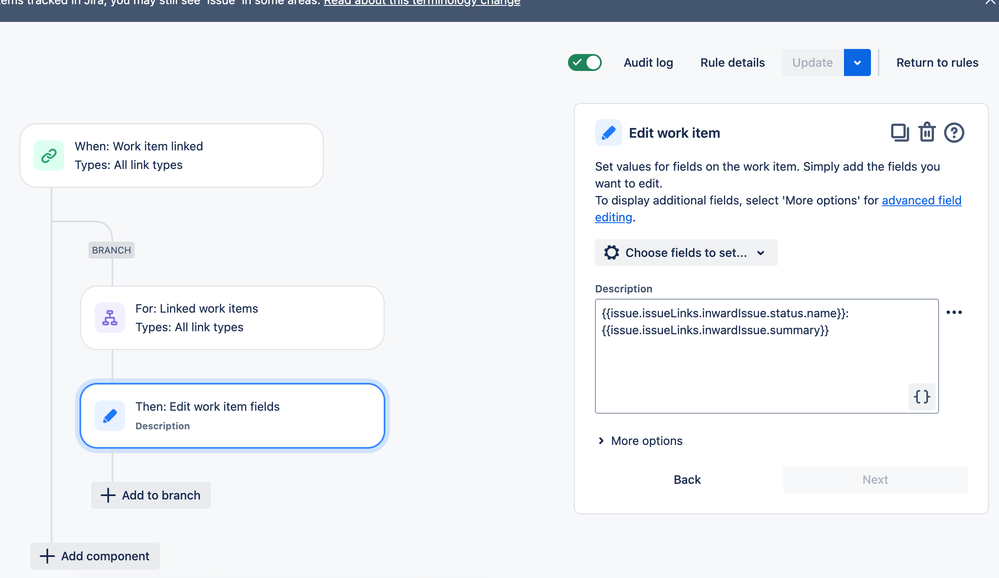Click the Edit work item pencil icon
Image resolution: width=999 pixels, height=578 pixels.
point(608,133)
